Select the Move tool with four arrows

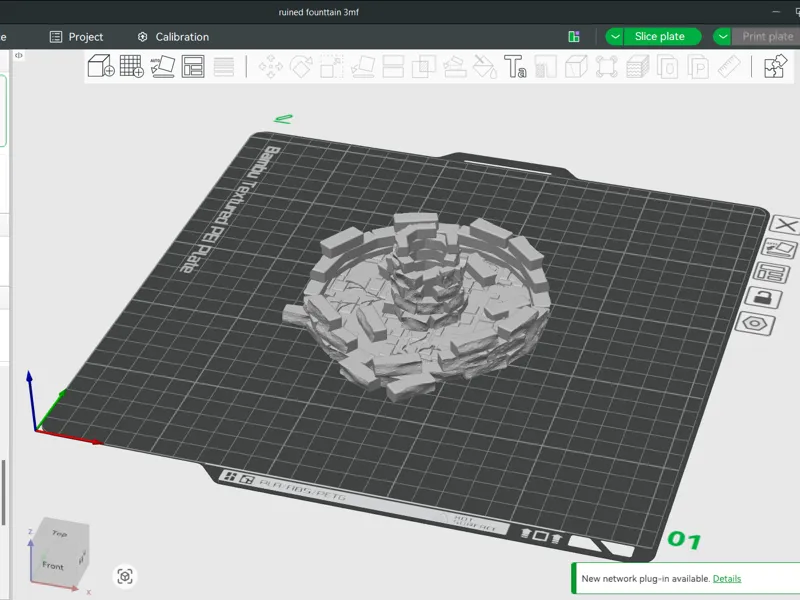click(270, 67)
